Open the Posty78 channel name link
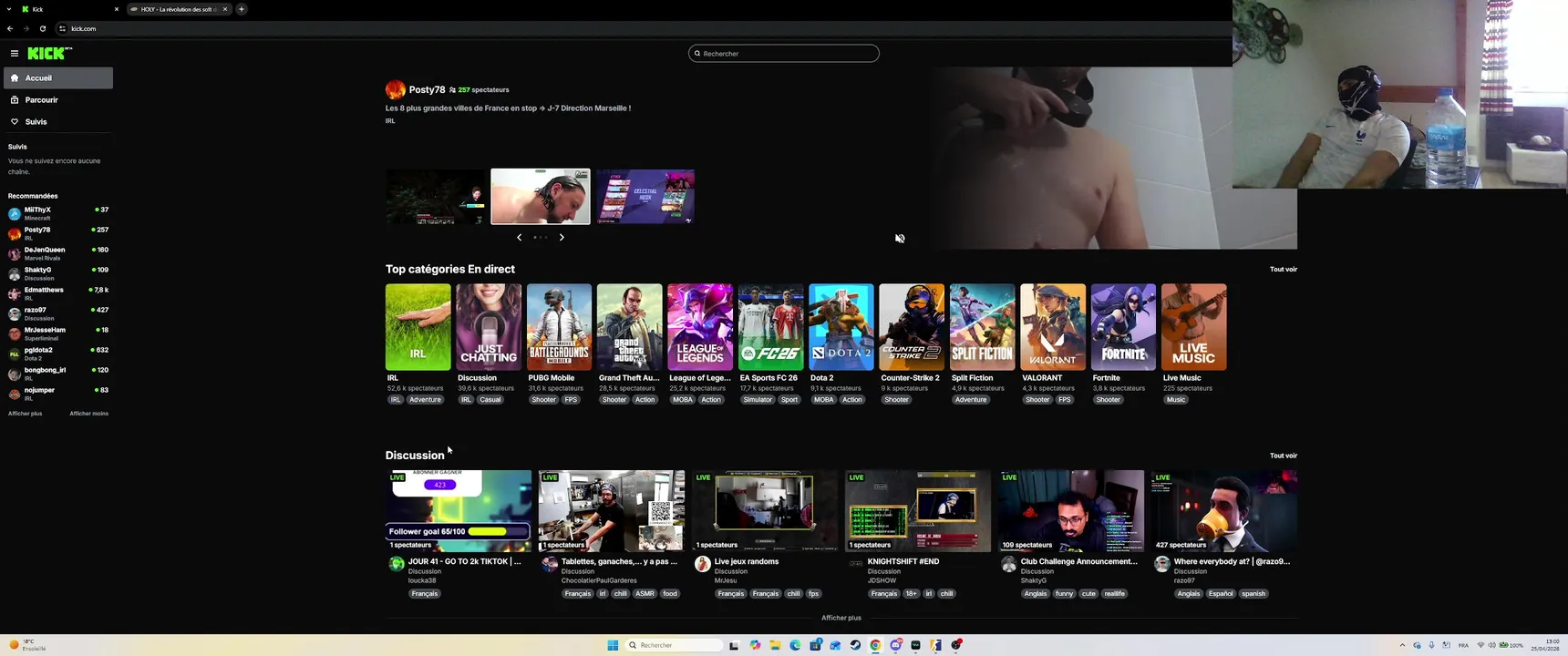This screenshot has height=656, width=1568. point(427,89)
